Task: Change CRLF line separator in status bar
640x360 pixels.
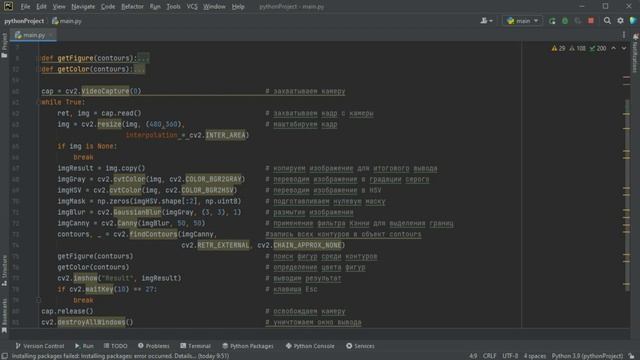Action: (489, 356)
